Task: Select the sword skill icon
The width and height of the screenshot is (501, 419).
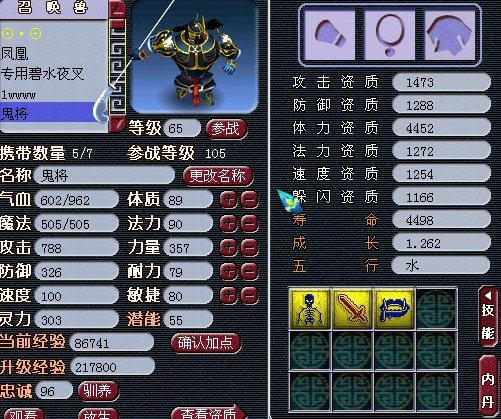Action: tap(352, 309)
